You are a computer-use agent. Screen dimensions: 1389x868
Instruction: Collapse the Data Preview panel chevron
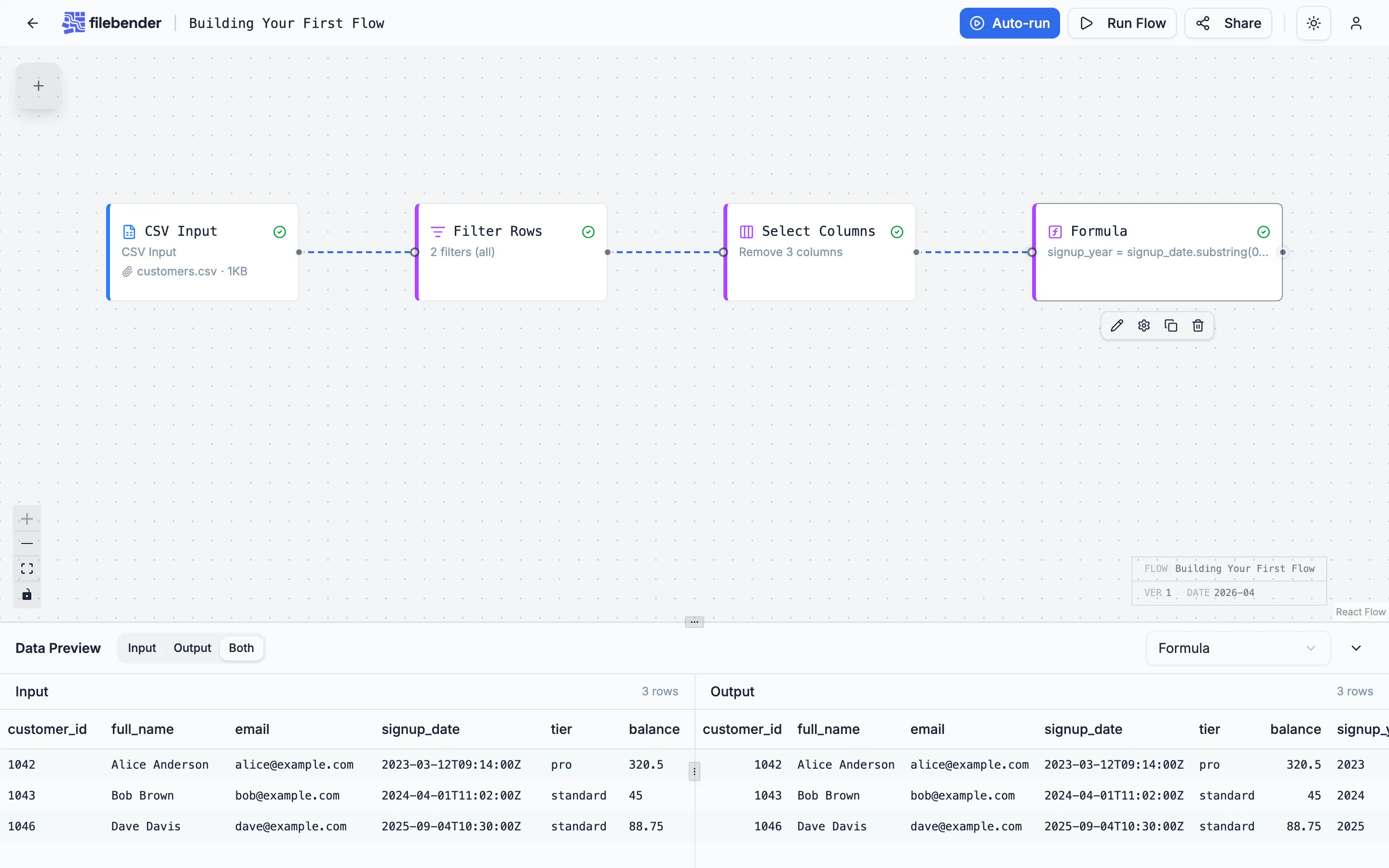tap(1356, 648)
